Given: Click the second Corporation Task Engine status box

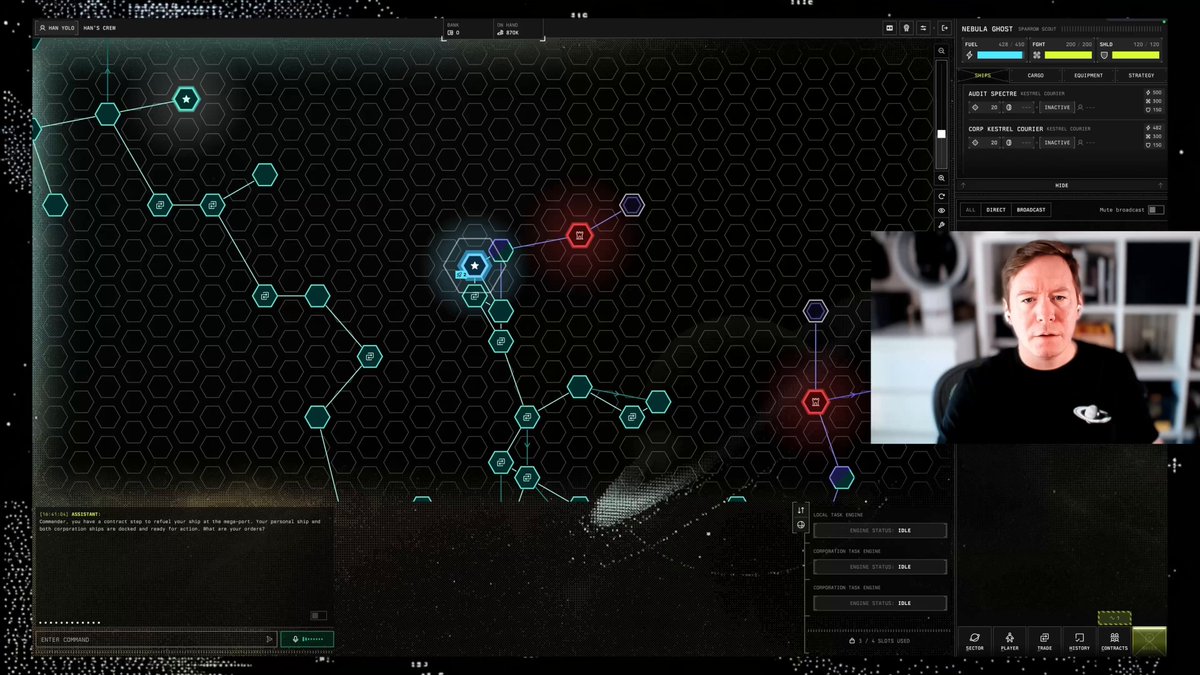Looking at the screenshot, I should click(880, 603).
